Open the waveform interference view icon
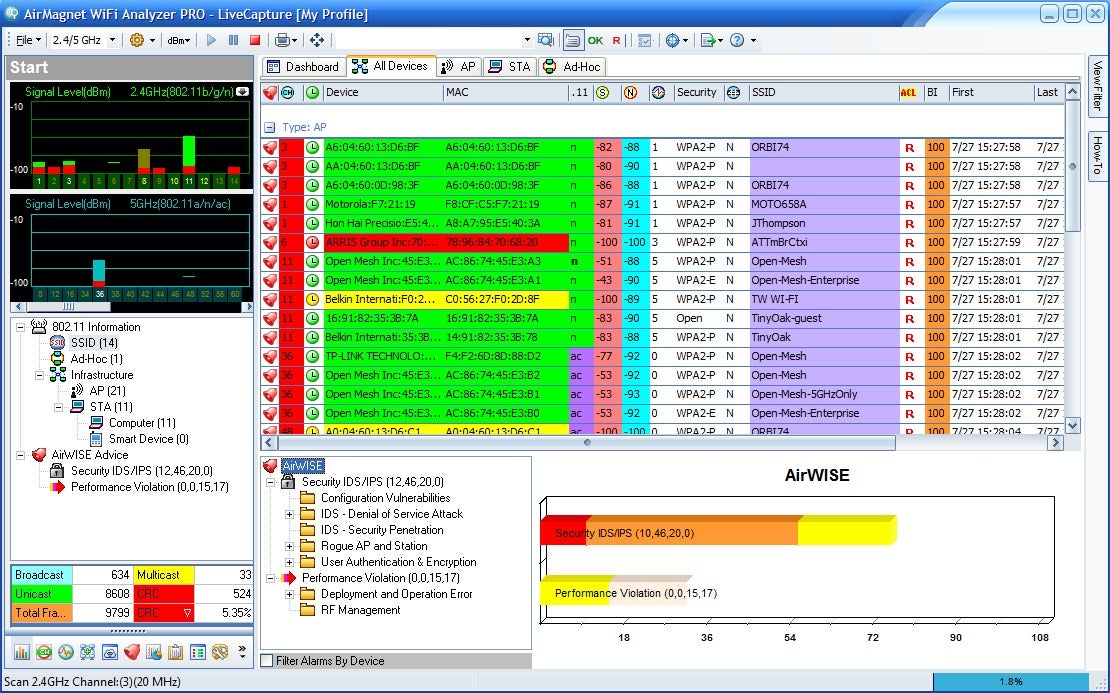The height and width of the screenshot is (693, 1110). pyautogui.click(x=66, y=652)
